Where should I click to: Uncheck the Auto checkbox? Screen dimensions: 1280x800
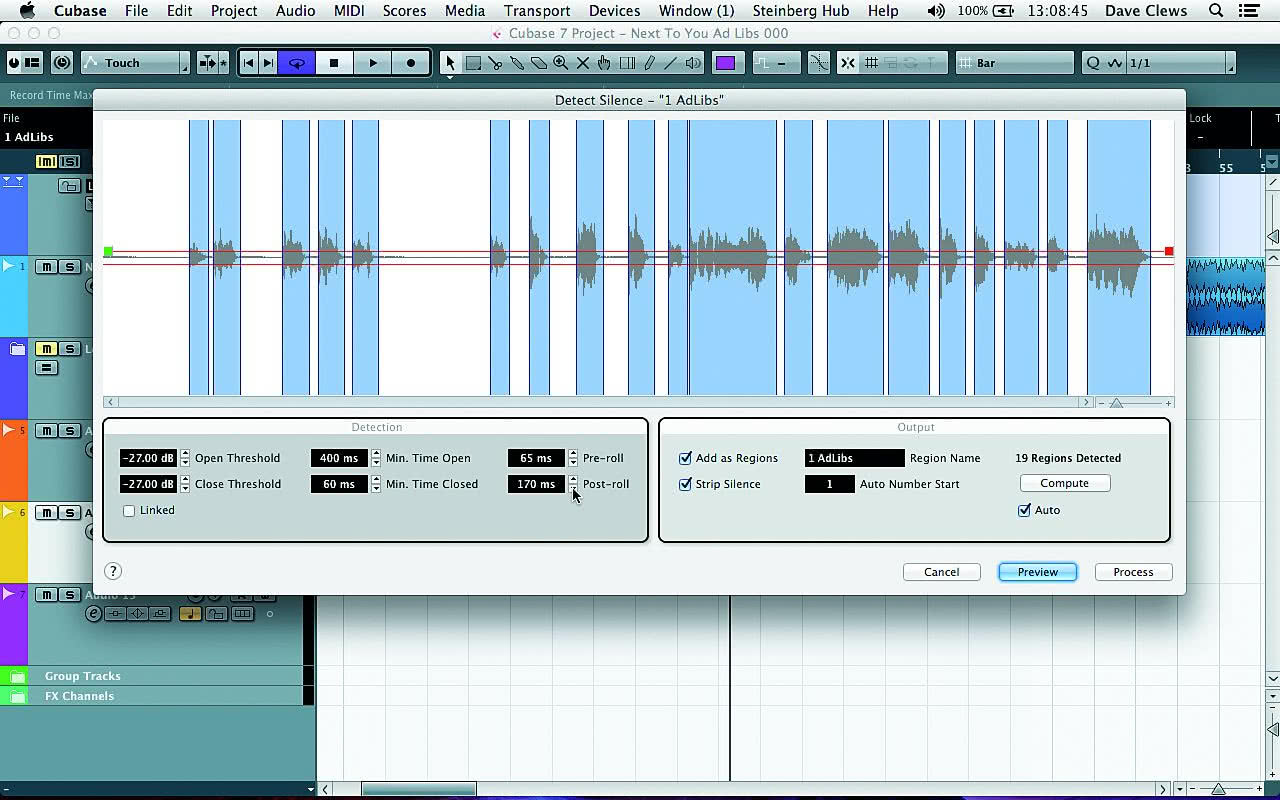coord(1024,510)
